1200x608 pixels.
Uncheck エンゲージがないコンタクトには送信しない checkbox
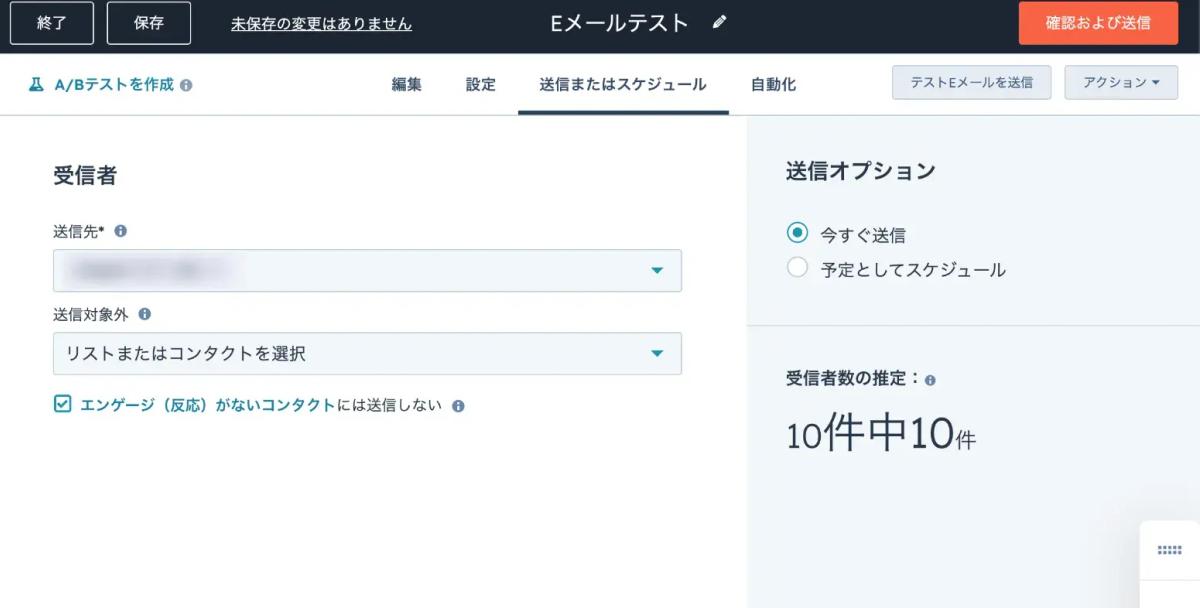pyautogui.click(x=63, y=404)
